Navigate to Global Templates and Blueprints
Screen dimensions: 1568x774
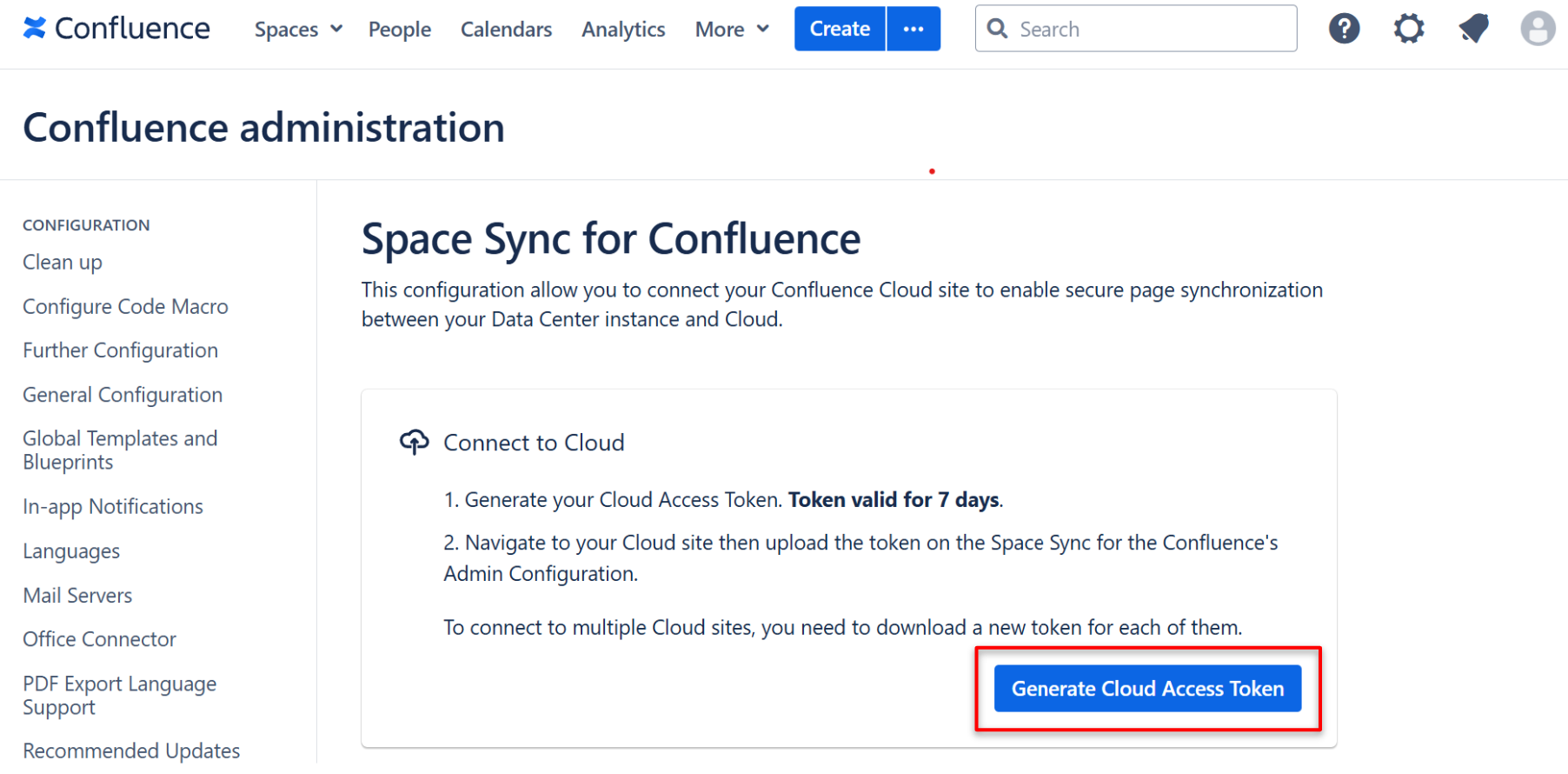pos(120,450)
